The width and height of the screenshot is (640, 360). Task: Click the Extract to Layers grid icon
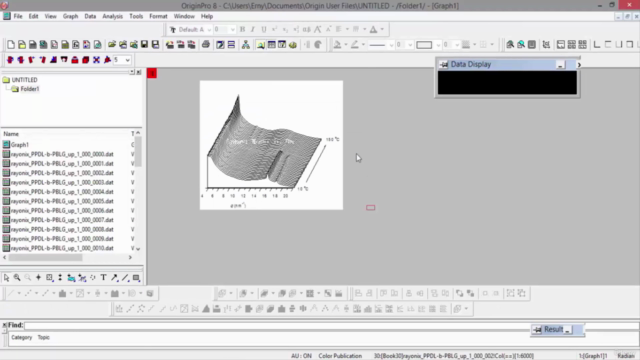pos(572,44)
